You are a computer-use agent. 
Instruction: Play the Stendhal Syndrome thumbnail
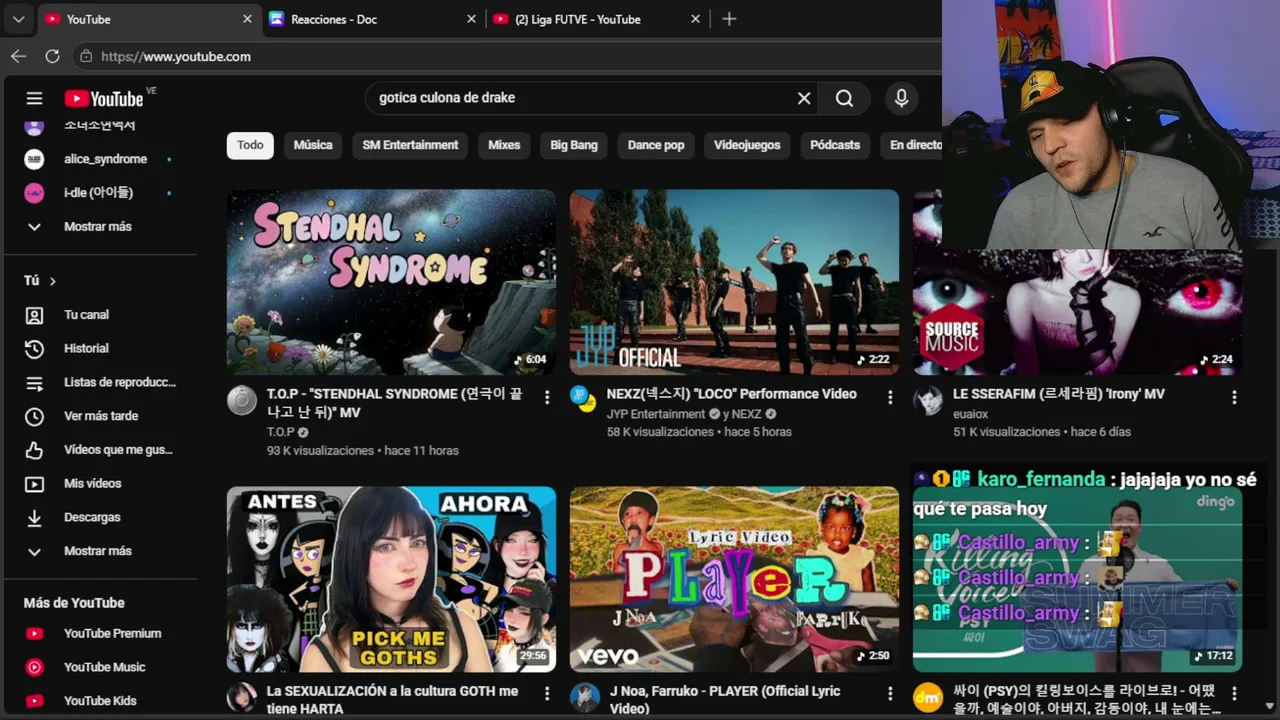click(391, 282)
